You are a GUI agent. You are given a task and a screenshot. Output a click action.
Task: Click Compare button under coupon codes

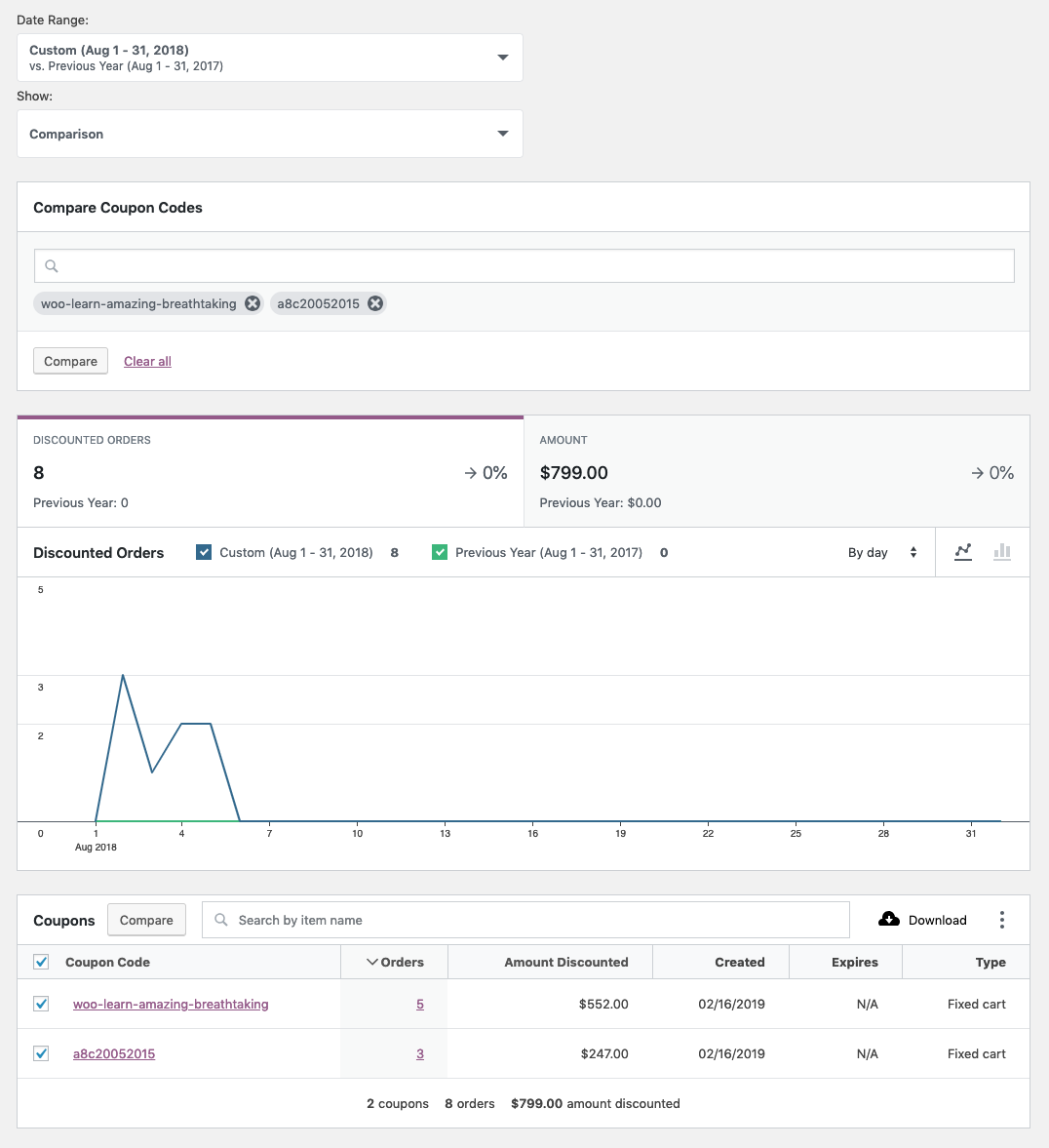pyautogui.click(x=70, y=361)
